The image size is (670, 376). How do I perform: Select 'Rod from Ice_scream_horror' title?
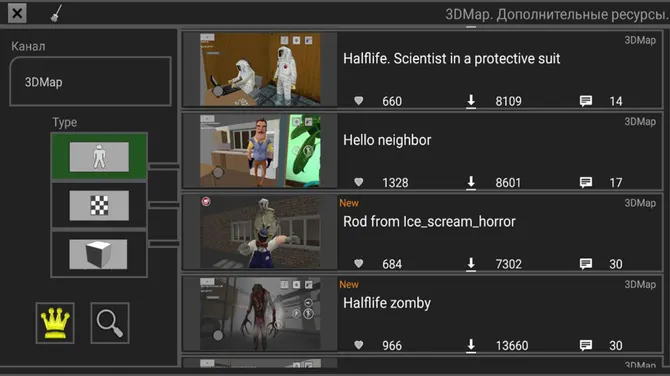429,222
